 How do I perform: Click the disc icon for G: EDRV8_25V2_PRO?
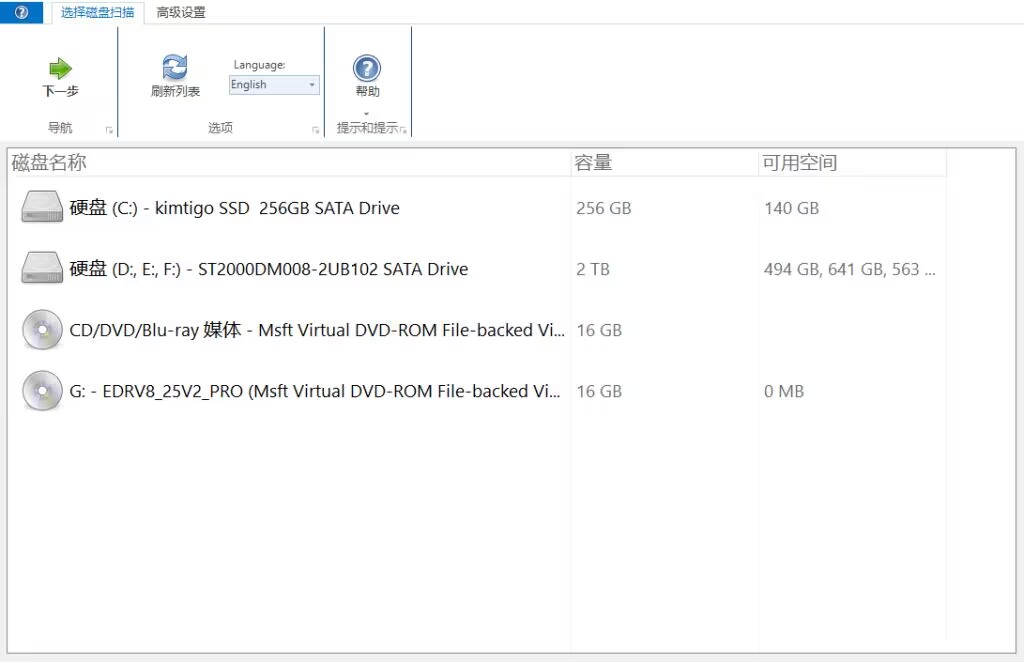(x=40, y=390)
